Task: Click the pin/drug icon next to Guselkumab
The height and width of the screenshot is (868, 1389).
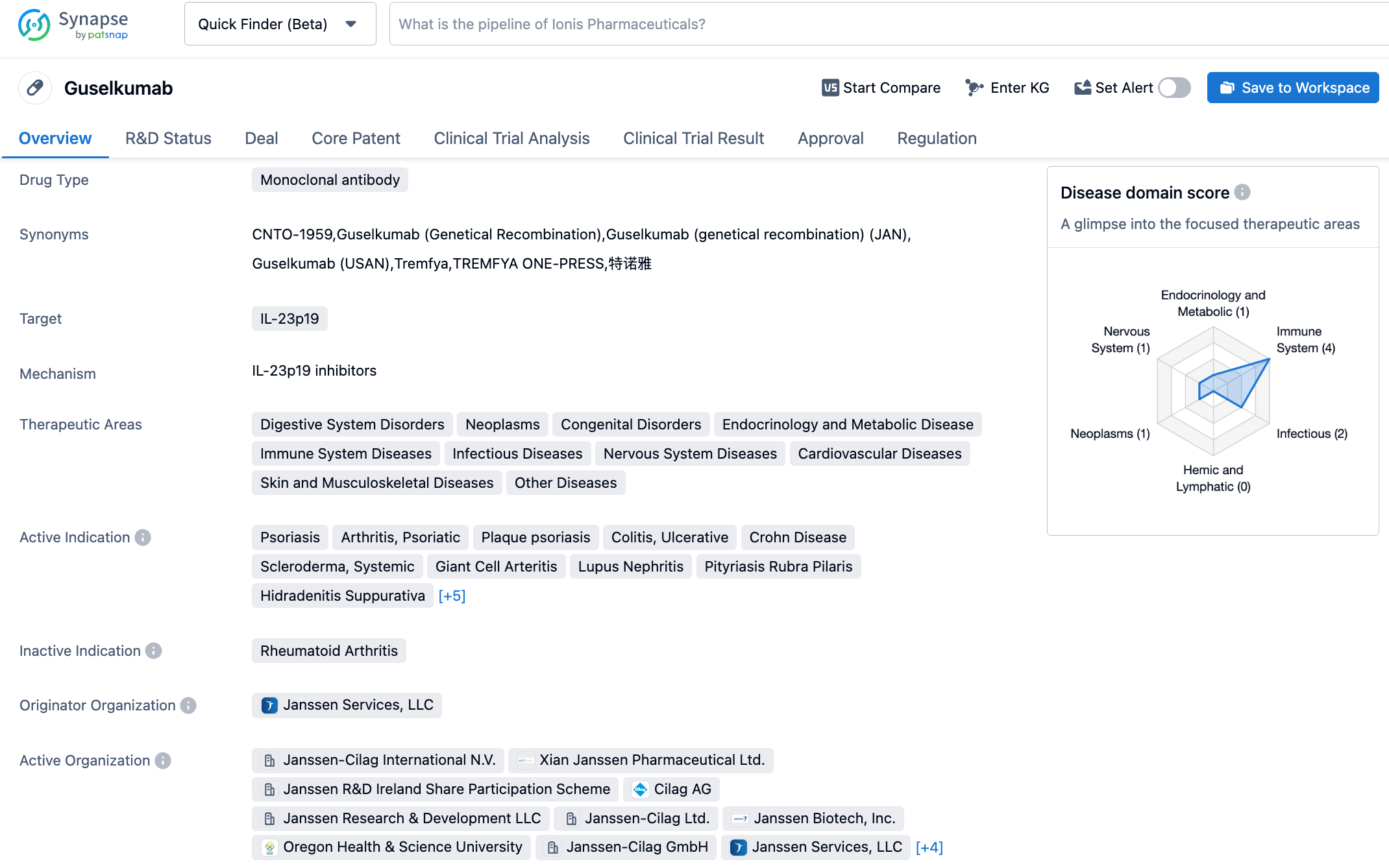Action: click(x=35, y=88)
